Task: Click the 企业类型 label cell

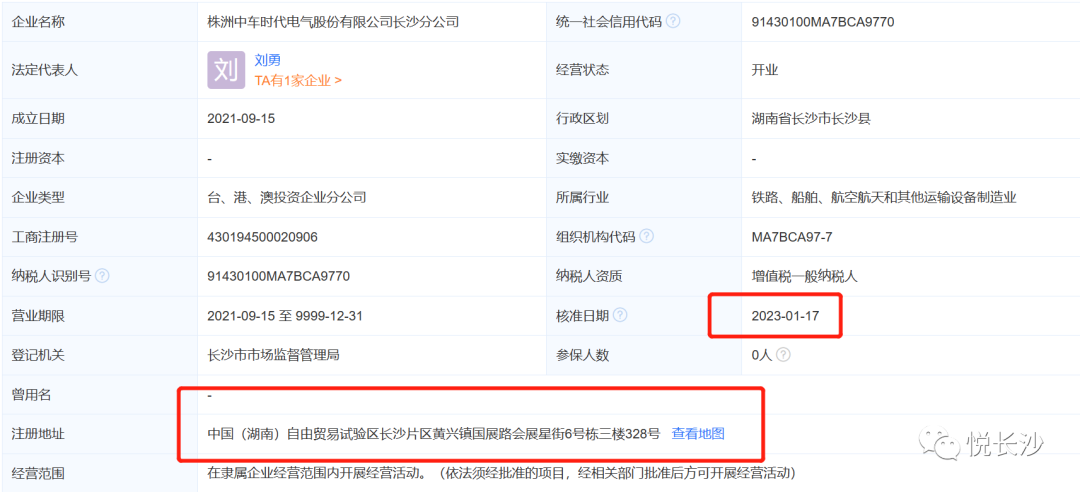Action: point(99,198)
